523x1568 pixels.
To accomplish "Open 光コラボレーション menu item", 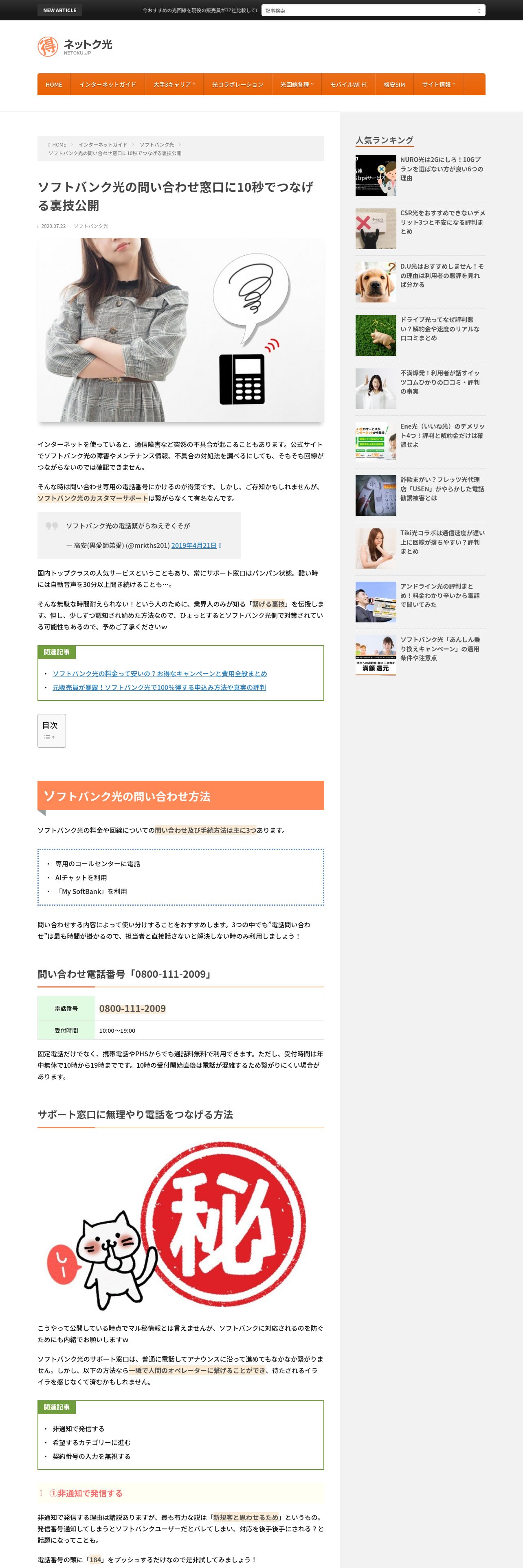I will (237, 85).
